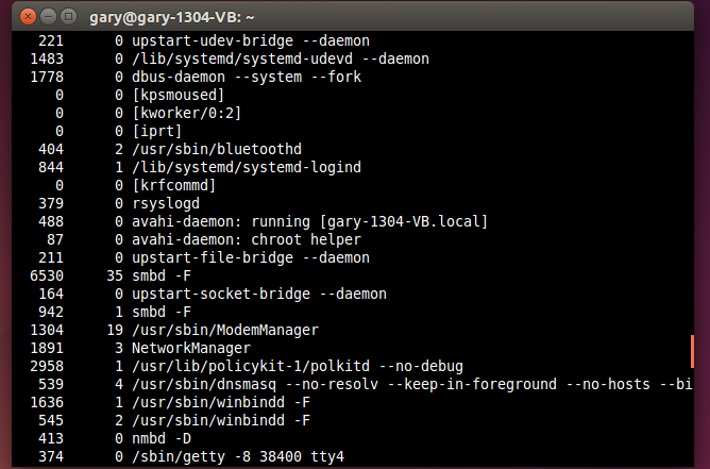710x469 pixels.
Task: Maximize the terminal window
Action: (x=68, y=17)
